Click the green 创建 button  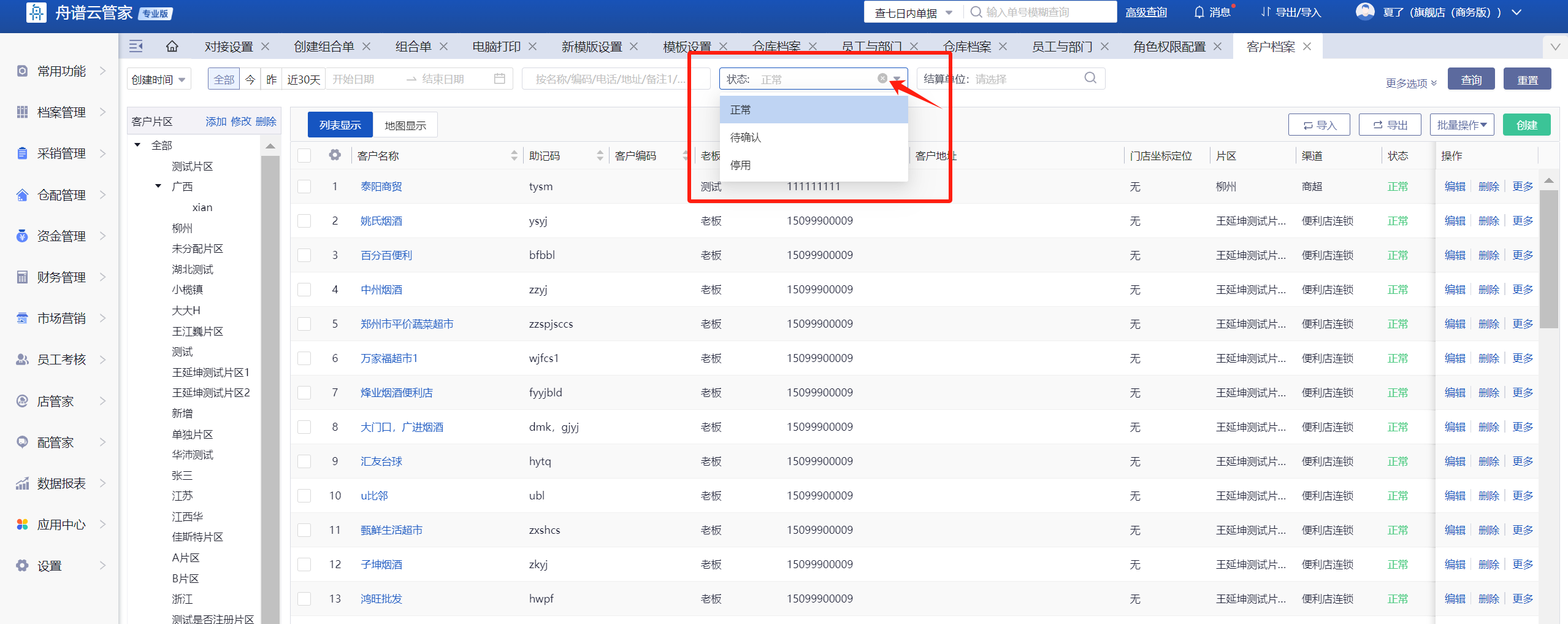(x=1526, y=125)
